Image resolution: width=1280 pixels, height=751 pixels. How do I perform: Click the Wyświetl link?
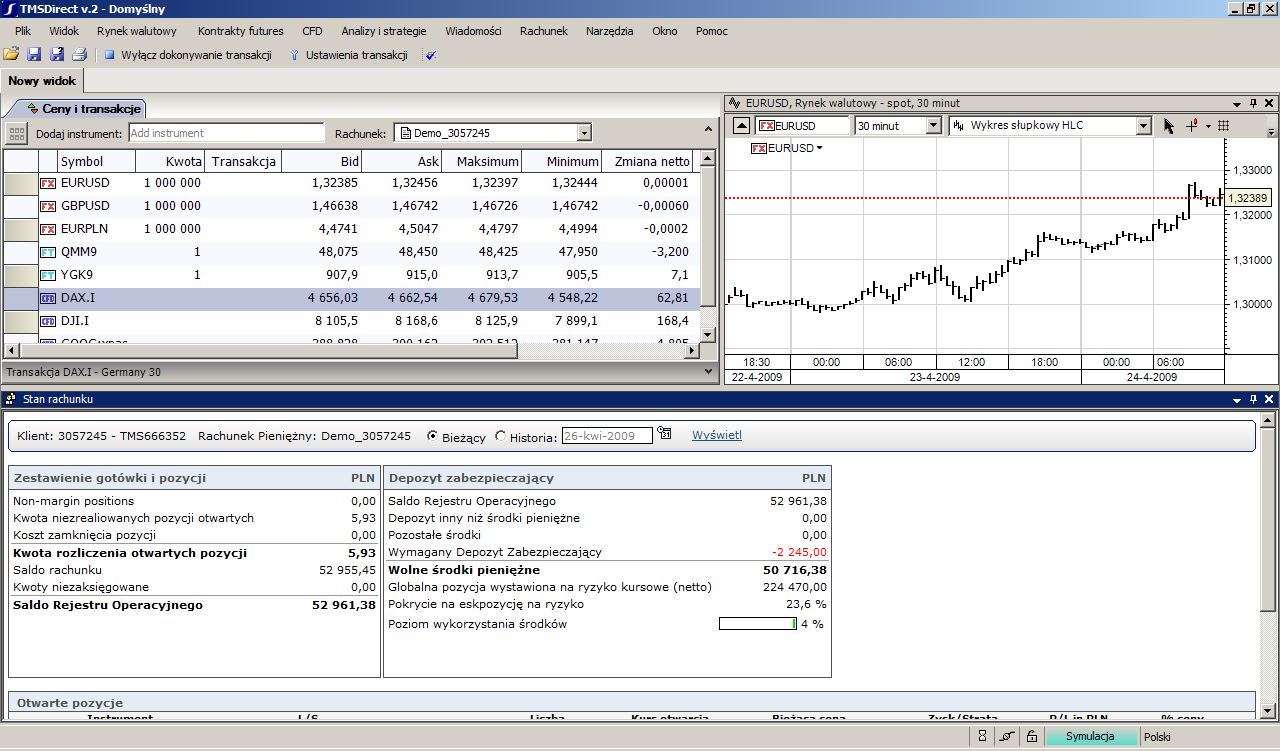point(717,435)
